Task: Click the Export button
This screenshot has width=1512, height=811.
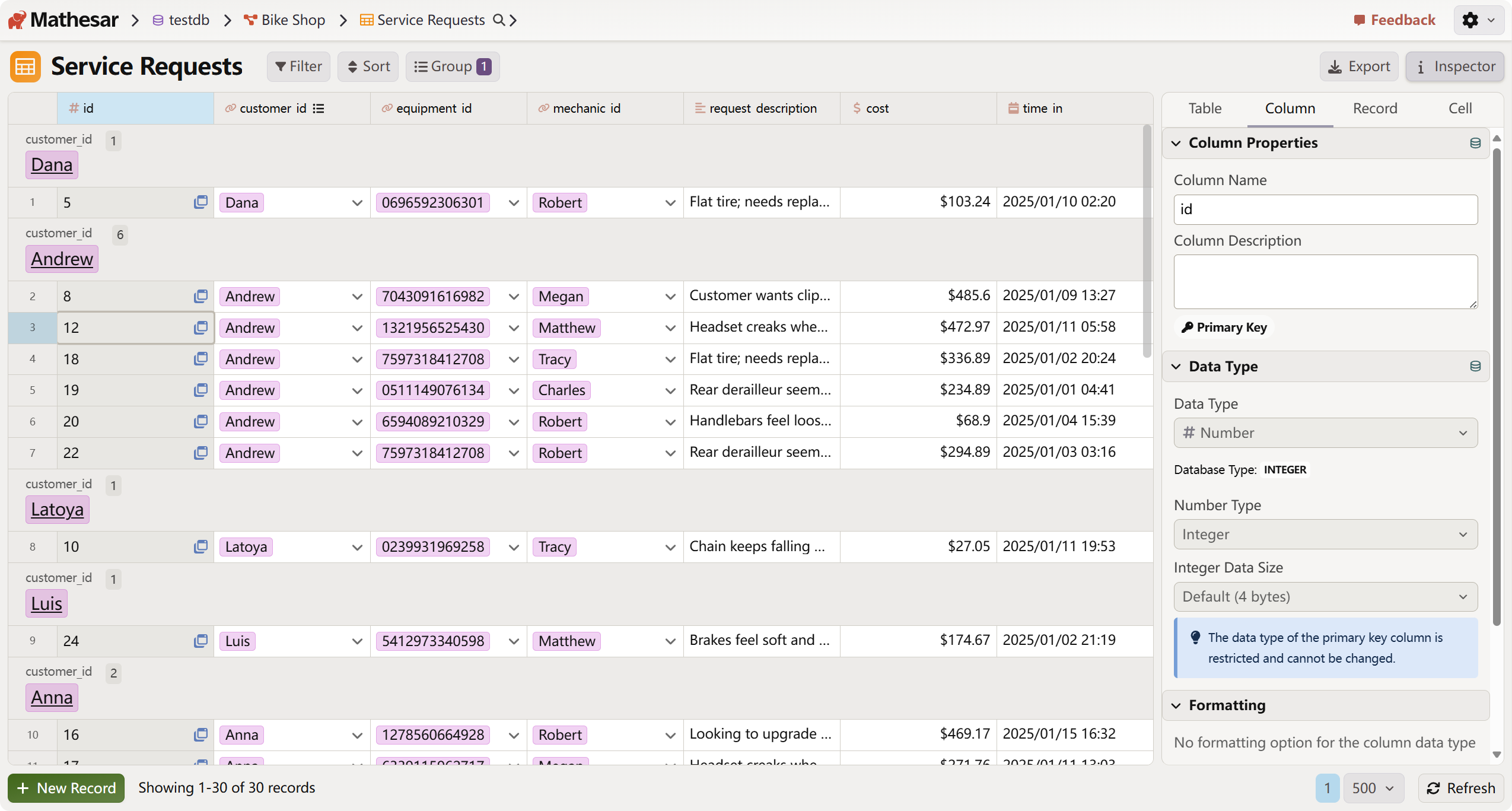Action: click(1359, 66)
